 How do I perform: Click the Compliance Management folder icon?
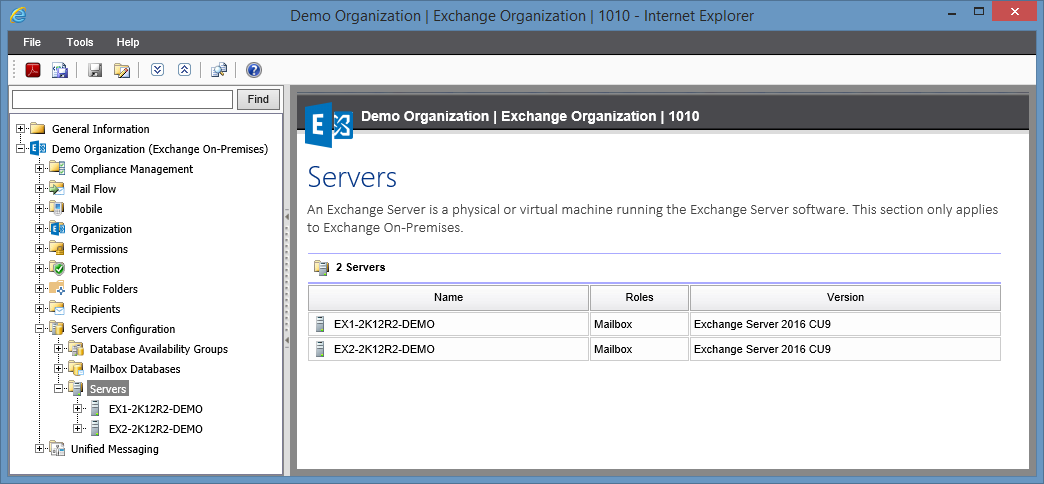(57, 168)
